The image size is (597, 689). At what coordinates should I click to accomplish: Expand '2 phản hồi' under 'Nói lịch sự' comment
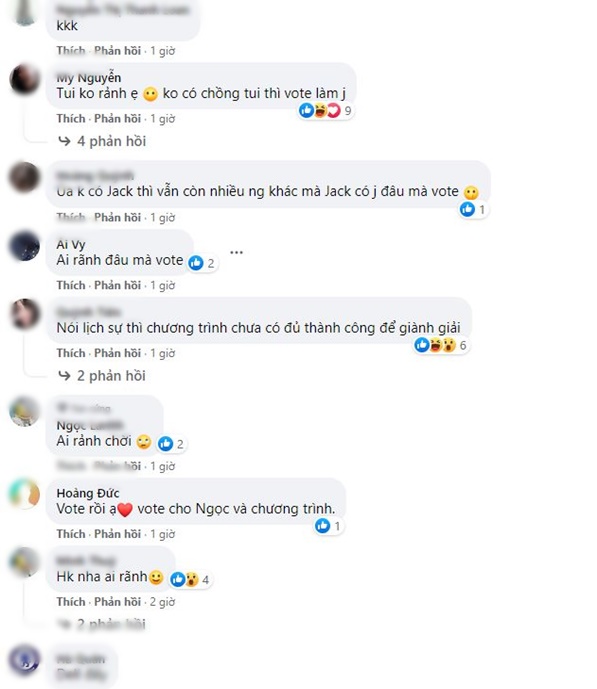click(x=102, y=376)
